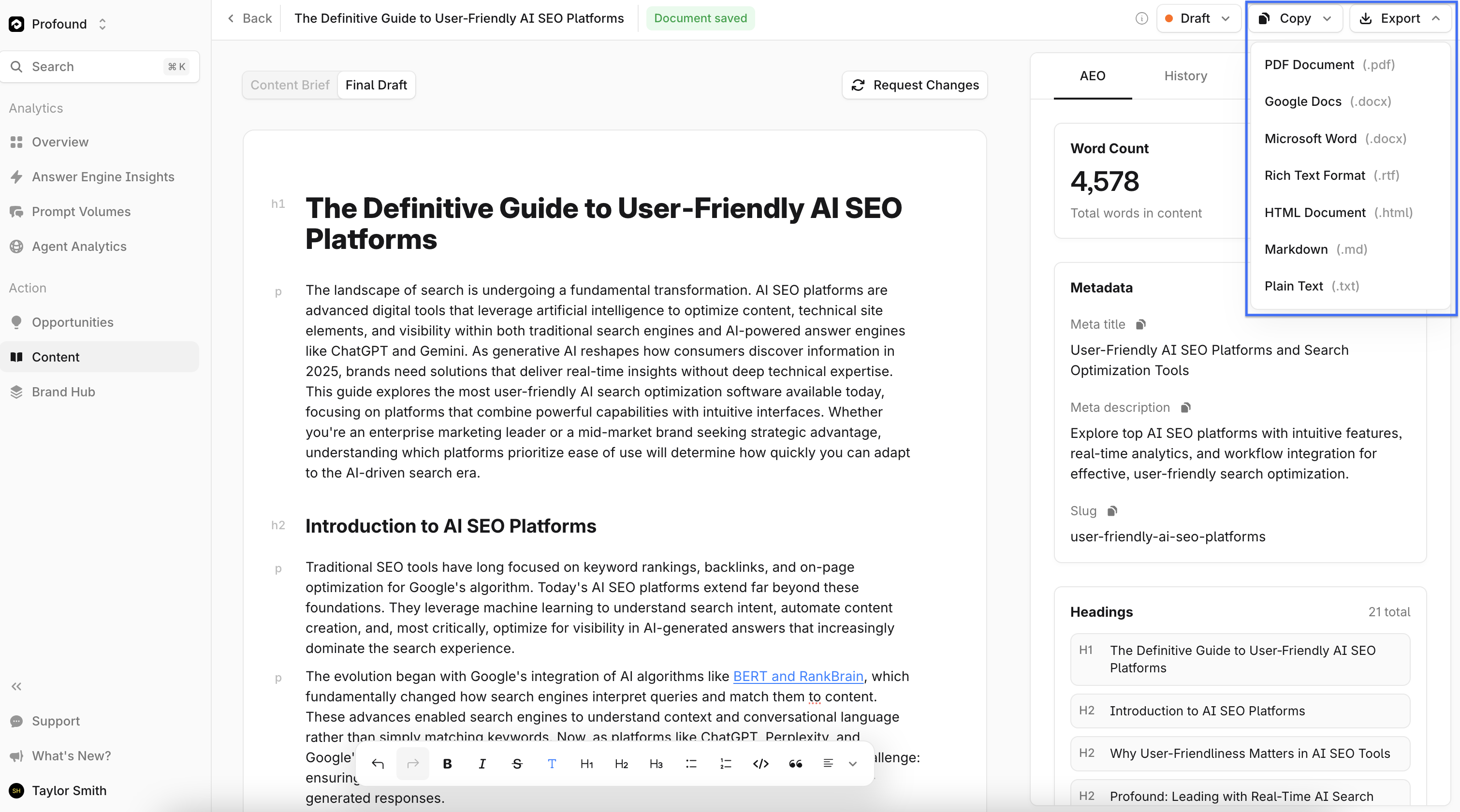Export as Microsoft Word file
The height and width of the screenshot is (812, 1460).
point(1350,139)
